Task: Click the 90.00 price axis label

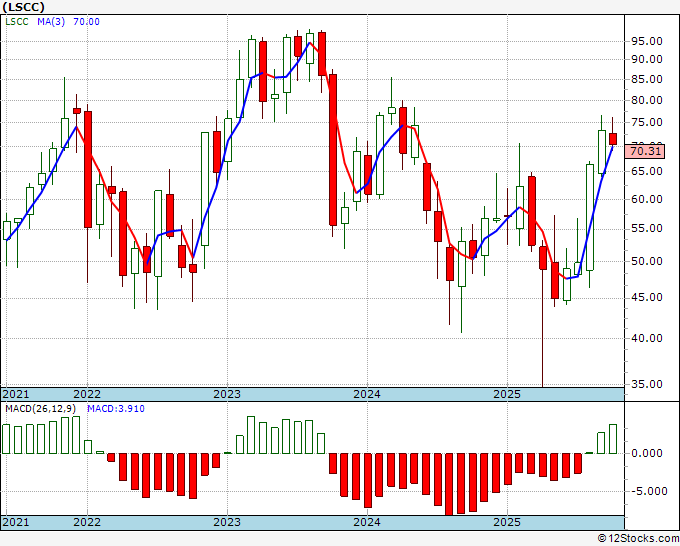Action: 647,59
